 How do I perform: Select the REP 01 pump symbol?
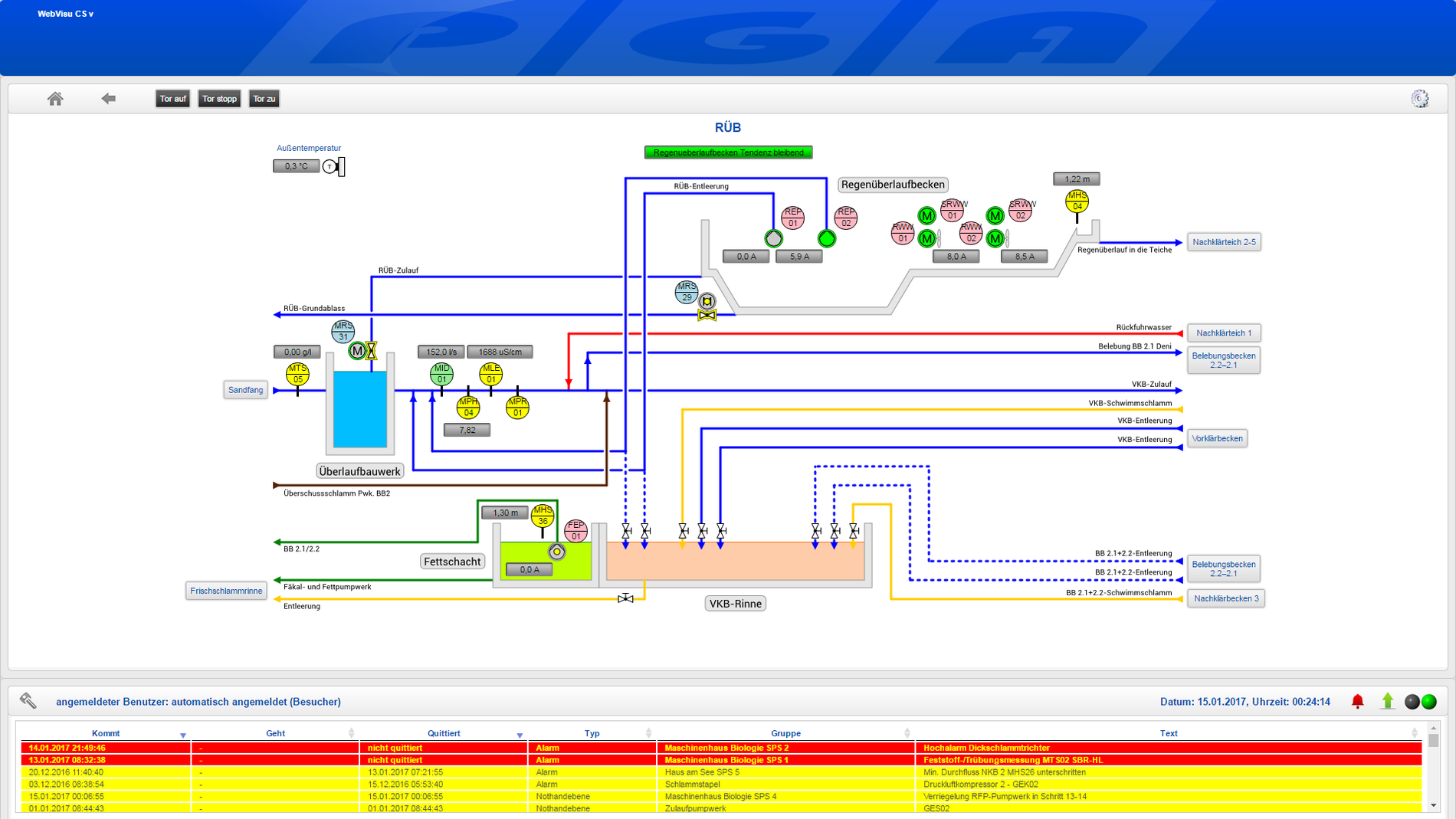click(792, 218)
